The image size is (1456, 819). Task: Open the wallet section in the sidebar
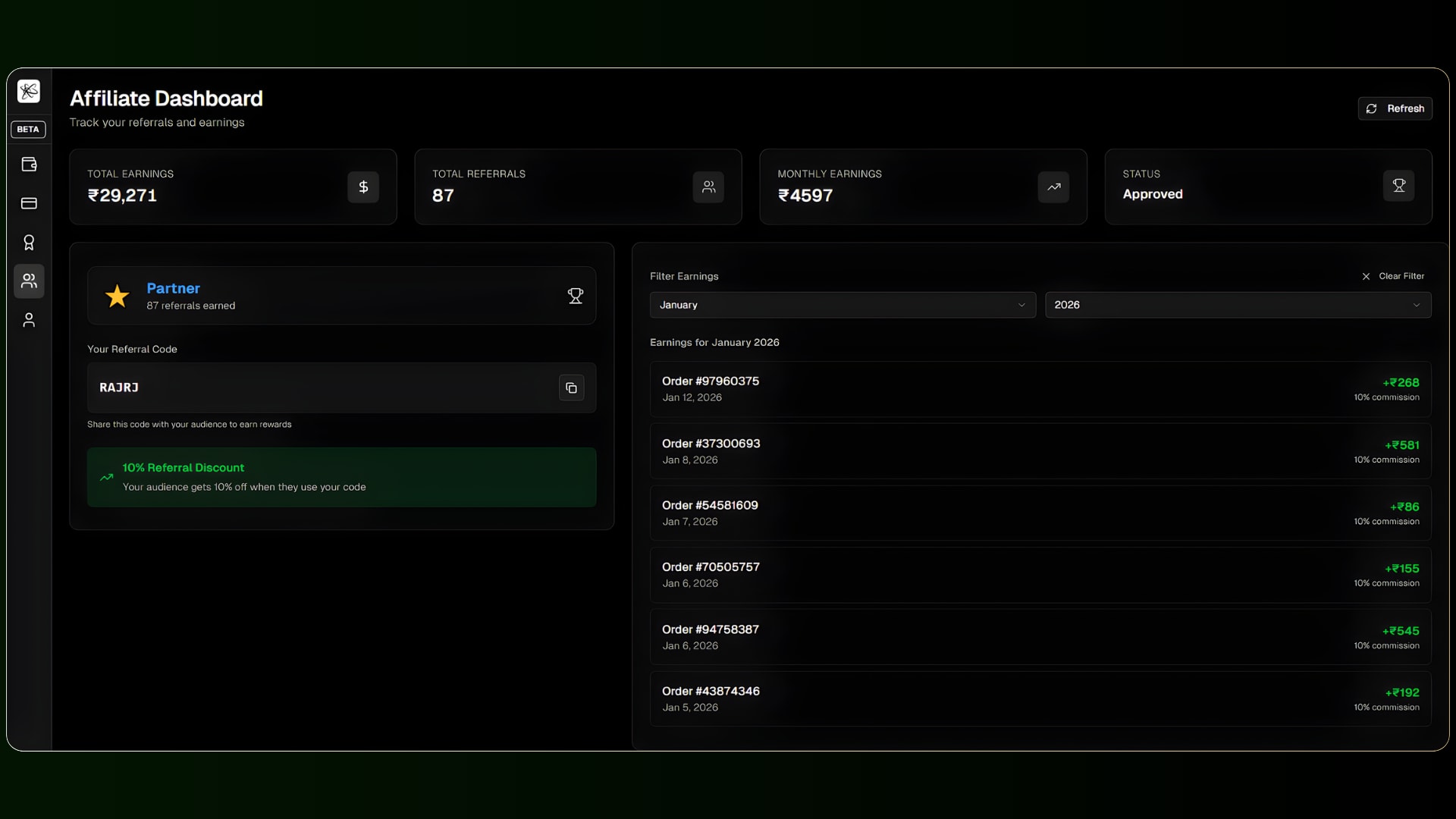[29, 165]
